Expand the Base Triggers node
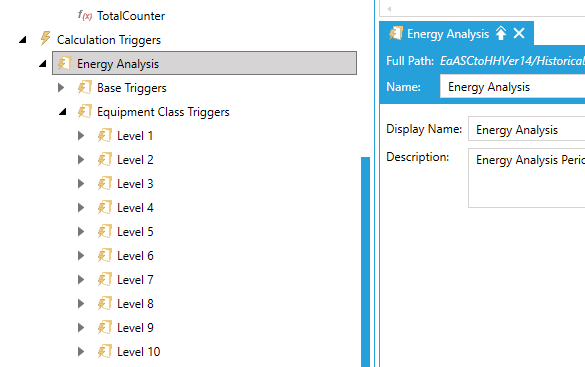 pos(61,88)
